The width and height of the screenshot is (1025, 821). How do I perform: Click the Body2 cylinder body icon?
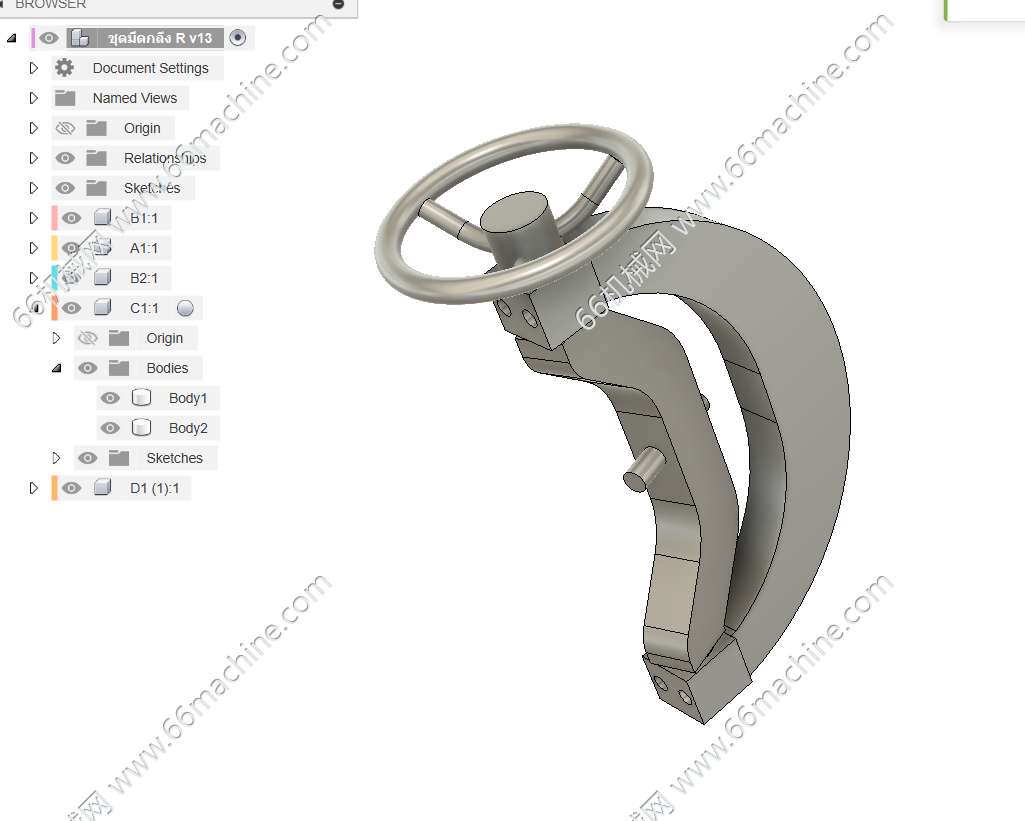click(x=141, y=428)
